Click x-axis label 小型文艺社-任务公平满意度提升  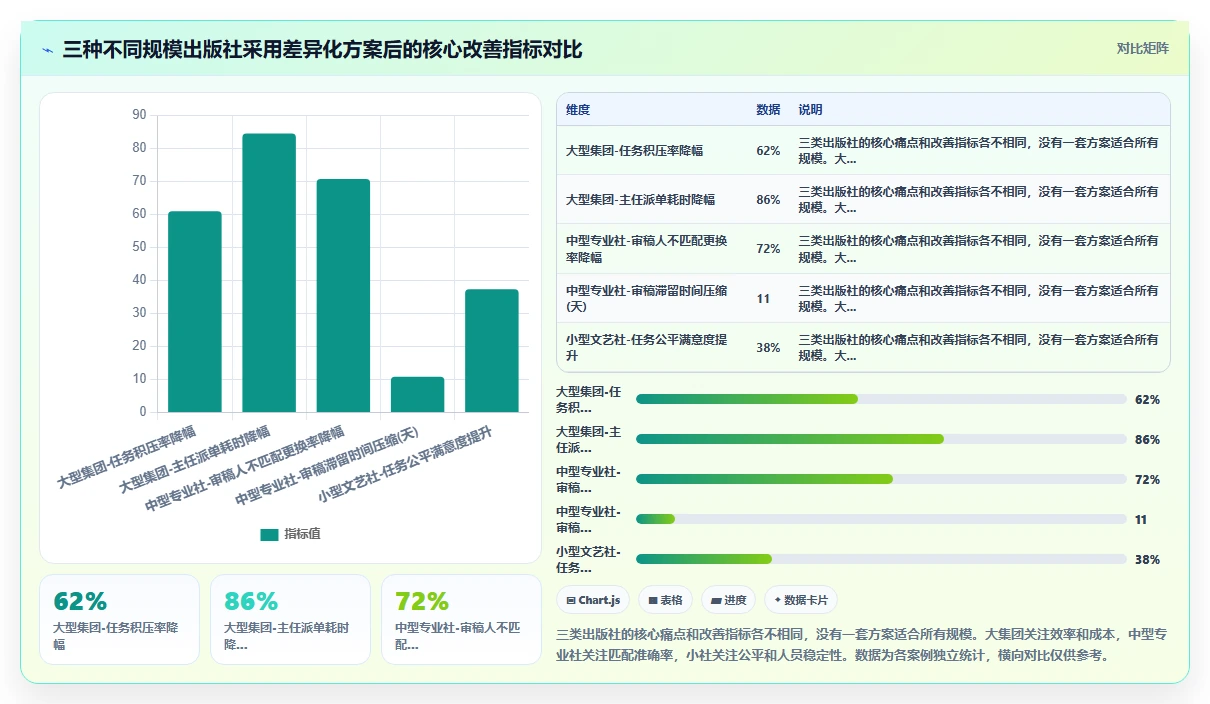point(405,466)
